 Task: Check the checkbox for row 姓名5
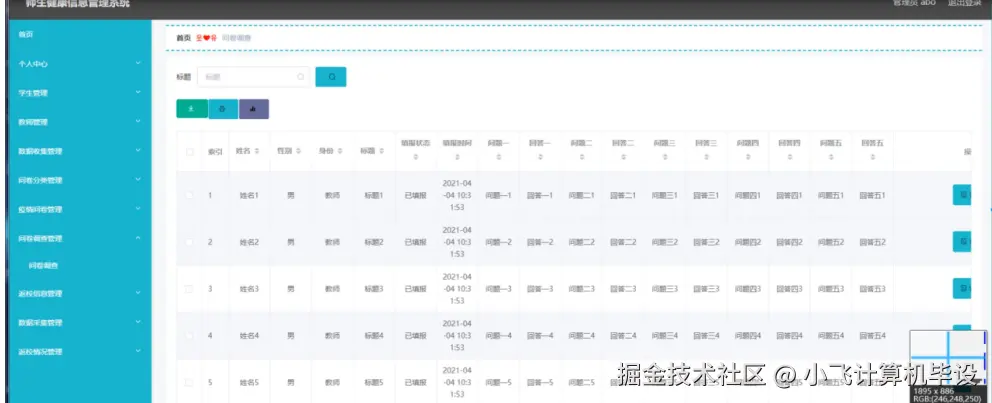tap(189, 383)
